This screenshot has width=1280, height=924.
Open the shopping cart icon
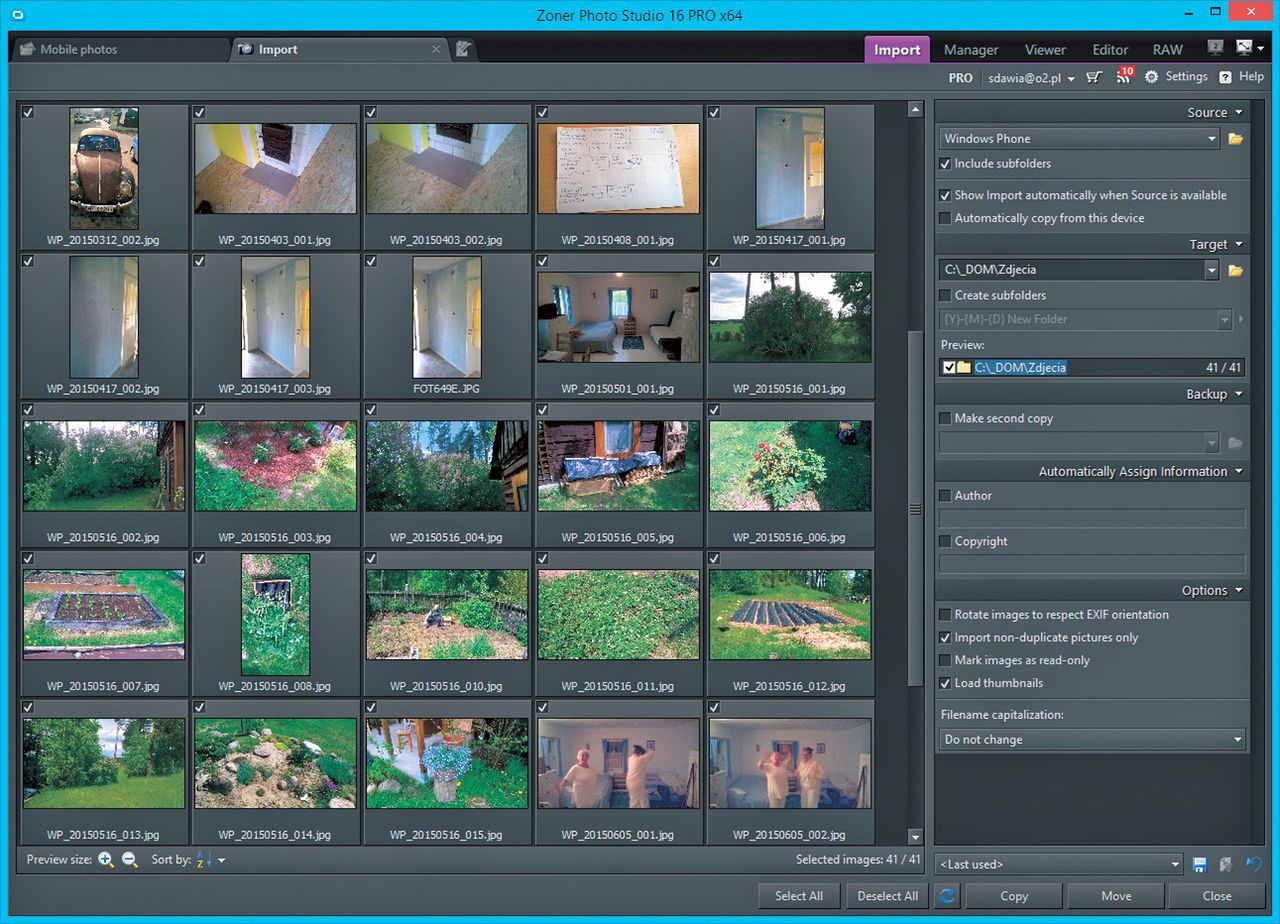pyautogui.click(x=1094, y=77)
